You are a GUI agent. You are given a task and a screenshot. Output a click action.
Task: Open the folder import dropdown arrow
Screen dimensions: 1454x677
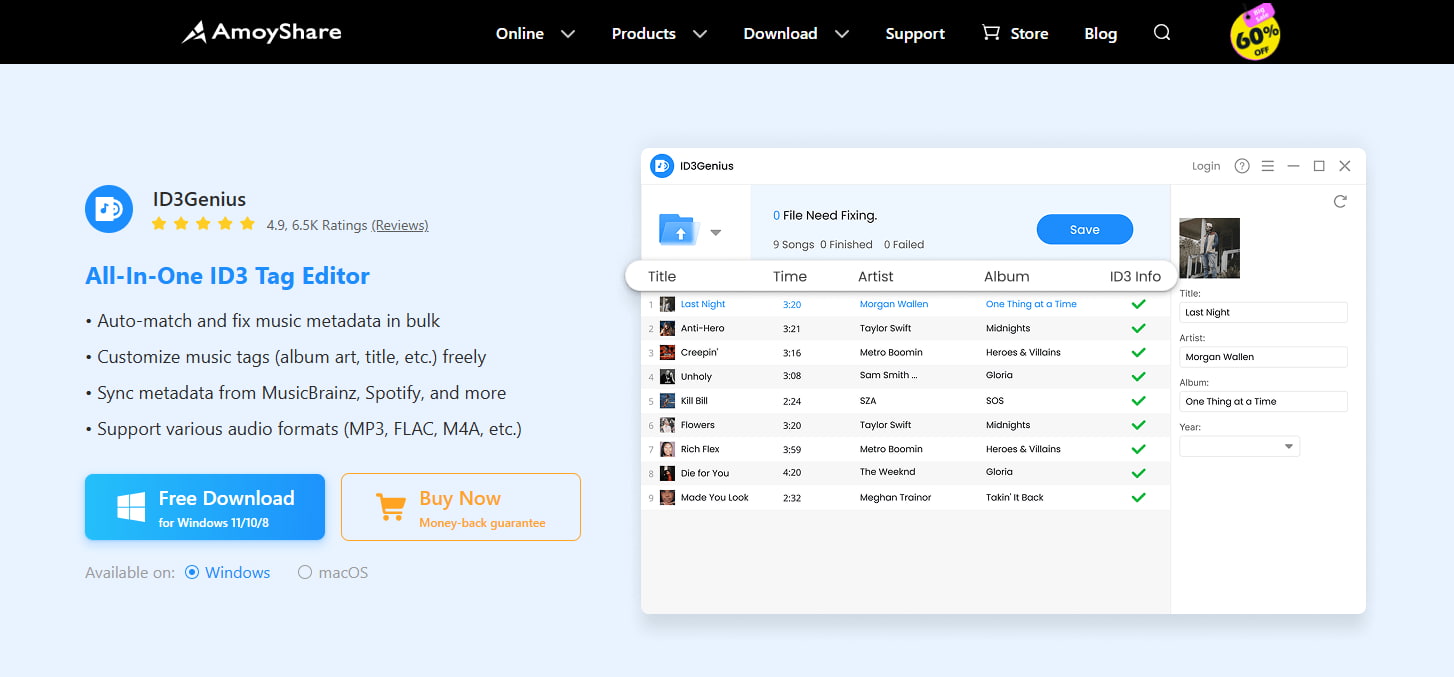(716, 233)
